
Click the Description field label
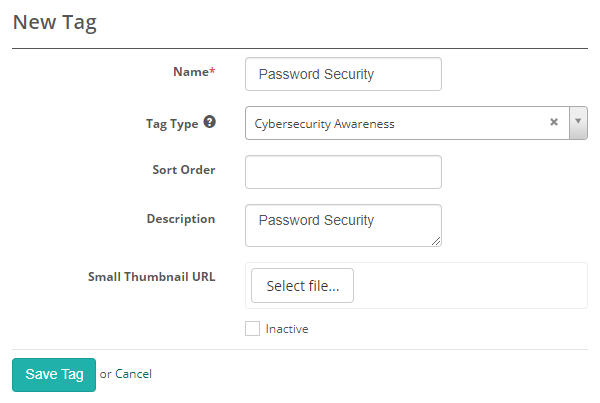(x=181, y=219)
